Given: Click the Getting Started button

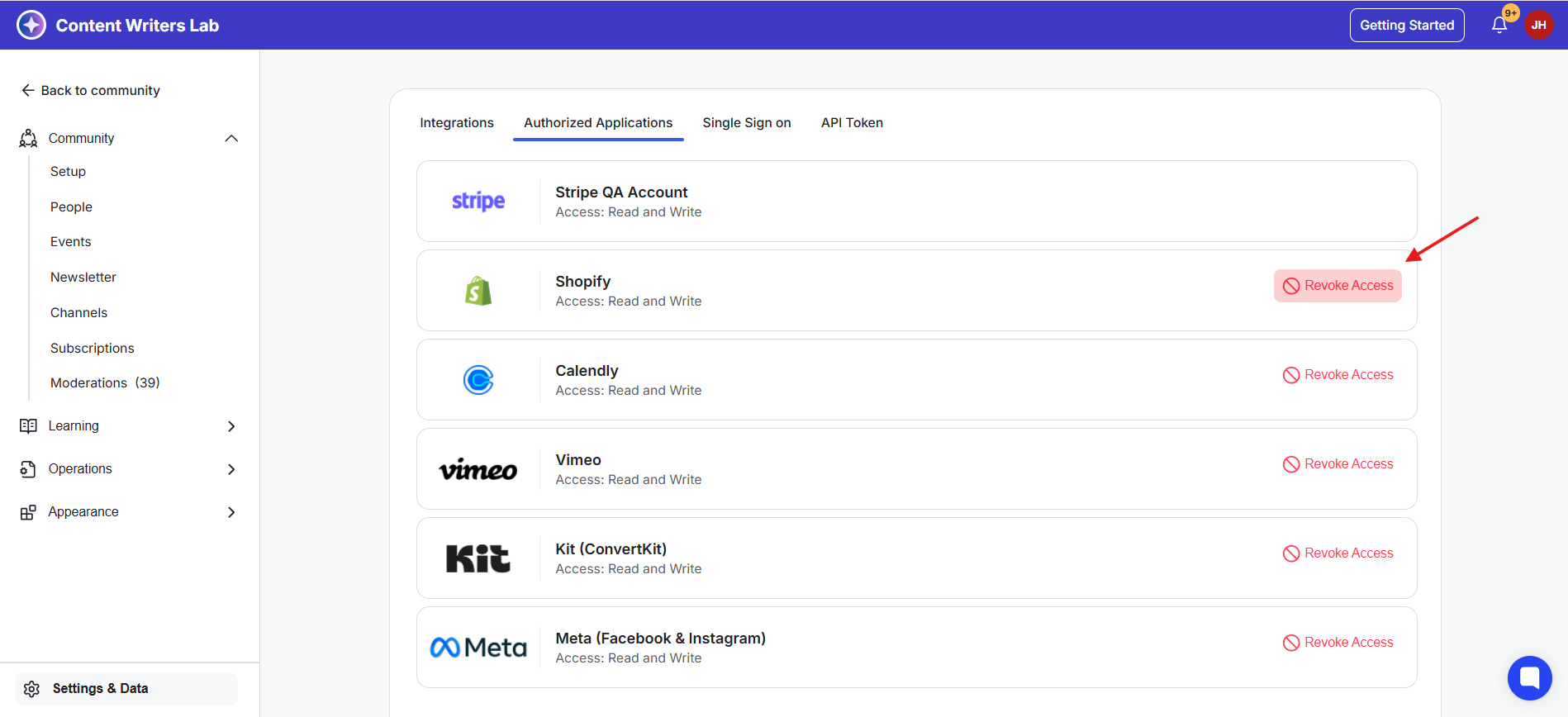Looking at the screenshot, I should click(x=1407, y=25).
